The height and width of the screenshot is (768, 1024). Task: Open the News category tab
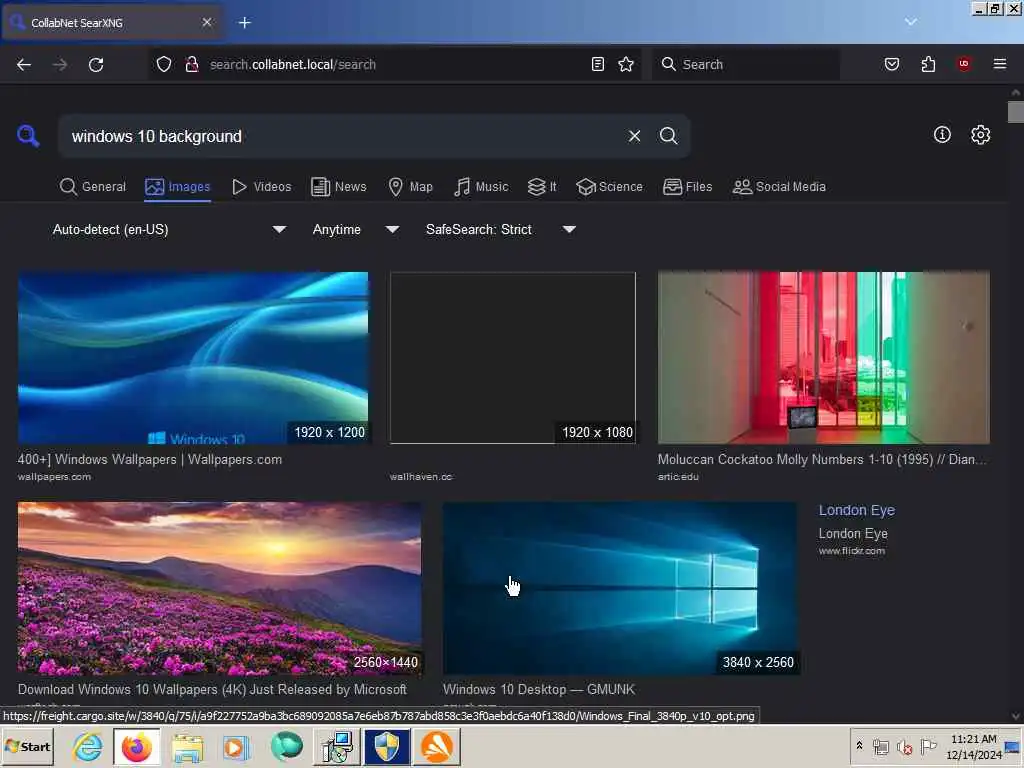pyautogui.click(x=339, y=187)
